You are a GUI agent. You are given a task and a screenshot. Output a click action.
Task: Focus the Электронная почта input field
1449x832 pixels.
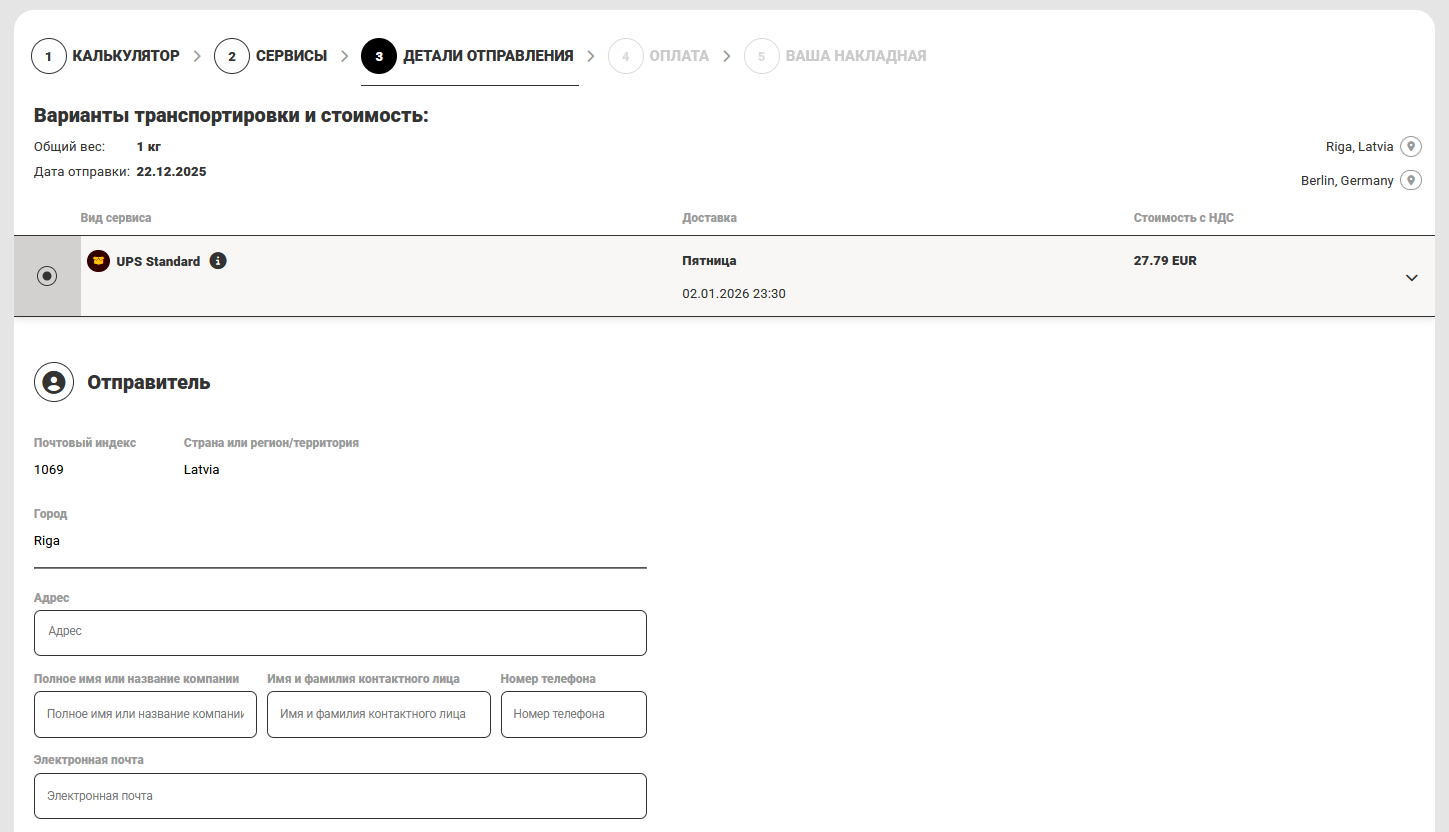340,796
